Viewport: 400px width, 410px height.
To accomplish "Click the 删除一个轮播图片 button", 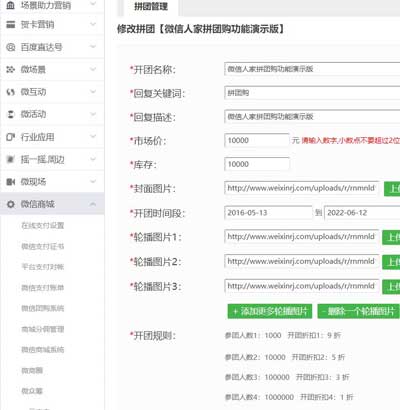I will pyautogui.click(x=358, y=311).
